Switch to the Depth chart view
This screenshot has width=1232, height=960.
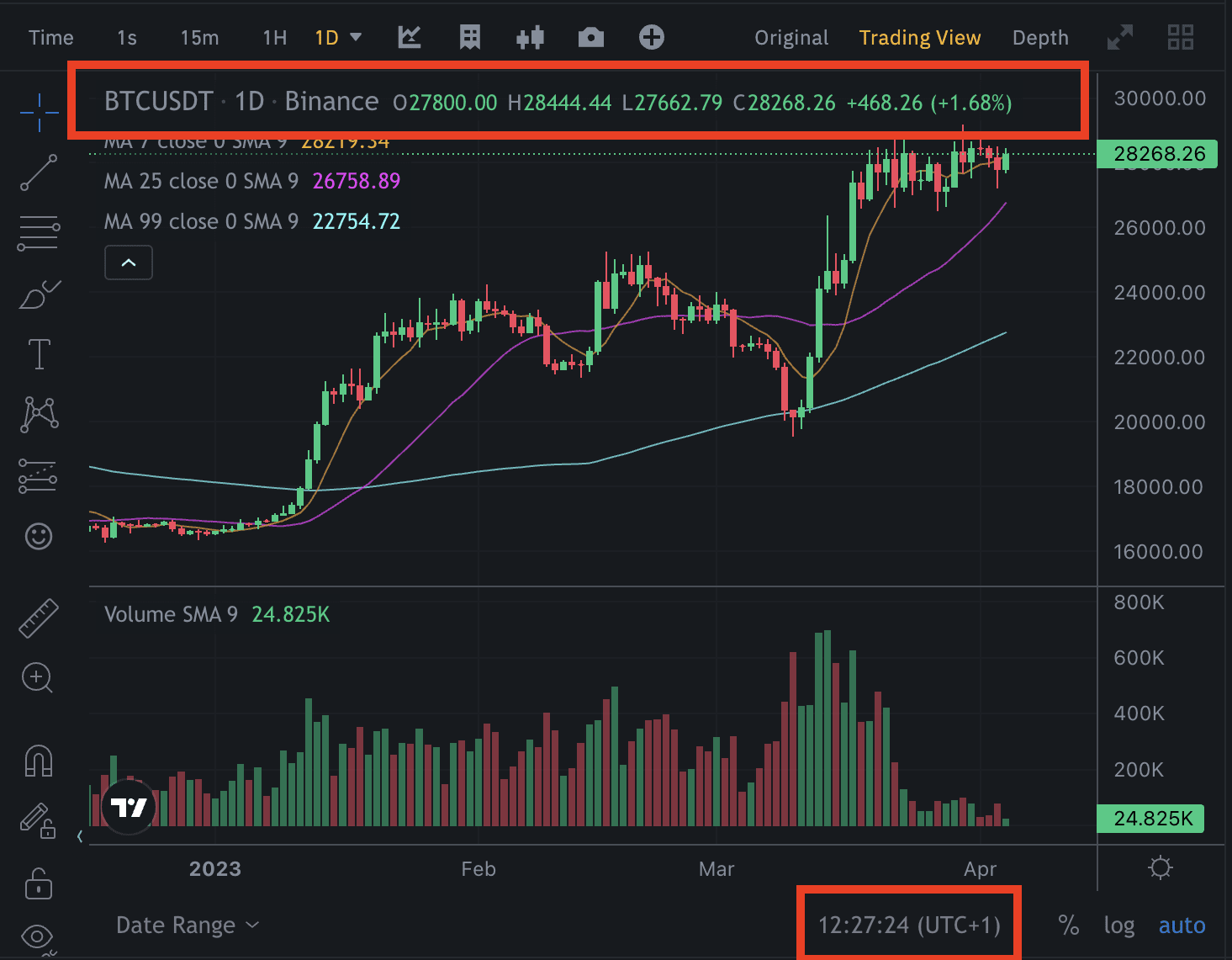pos(1040,38)
